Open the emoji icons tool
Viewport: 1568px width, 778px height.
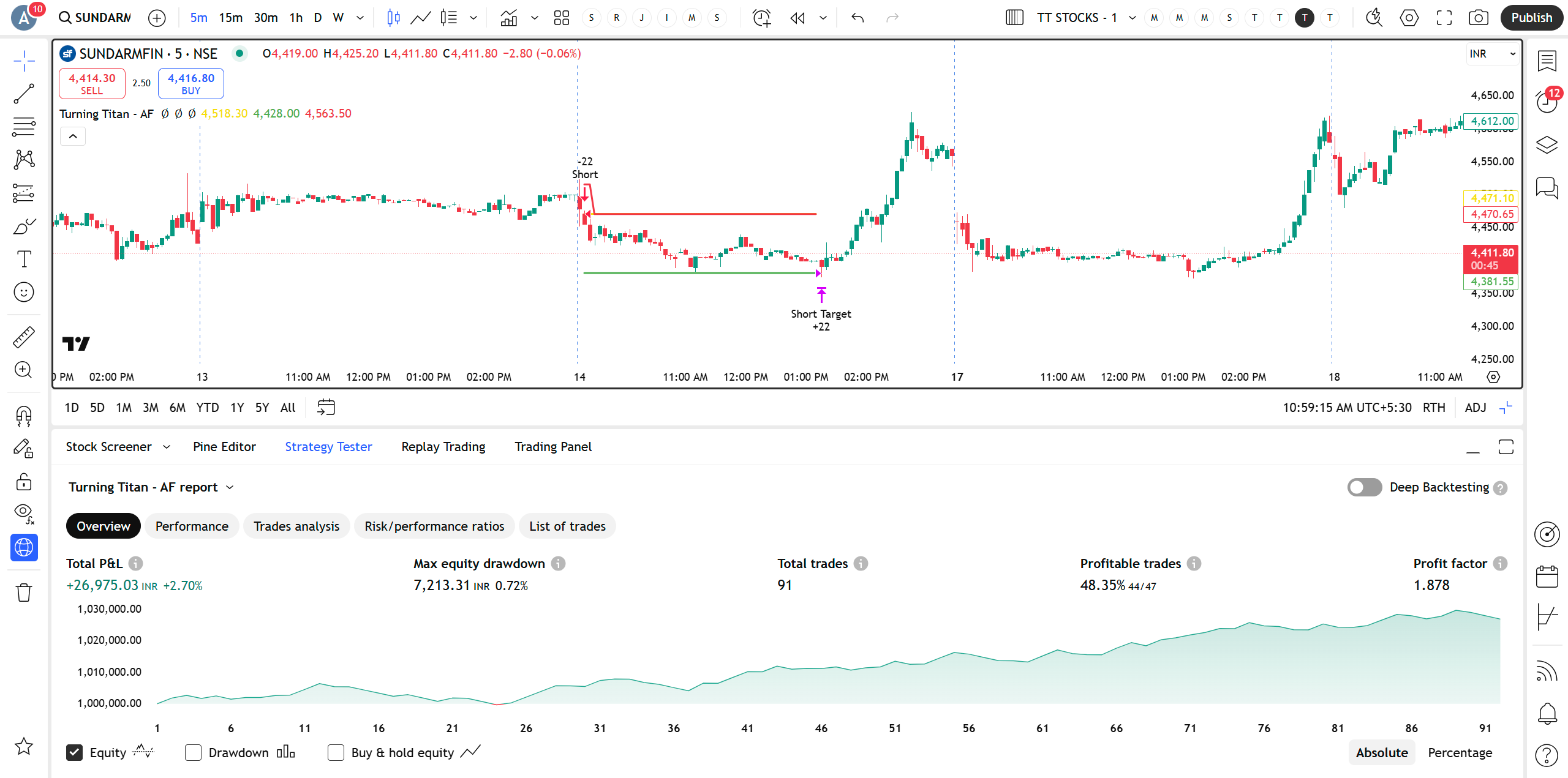(x=24, y=292)
